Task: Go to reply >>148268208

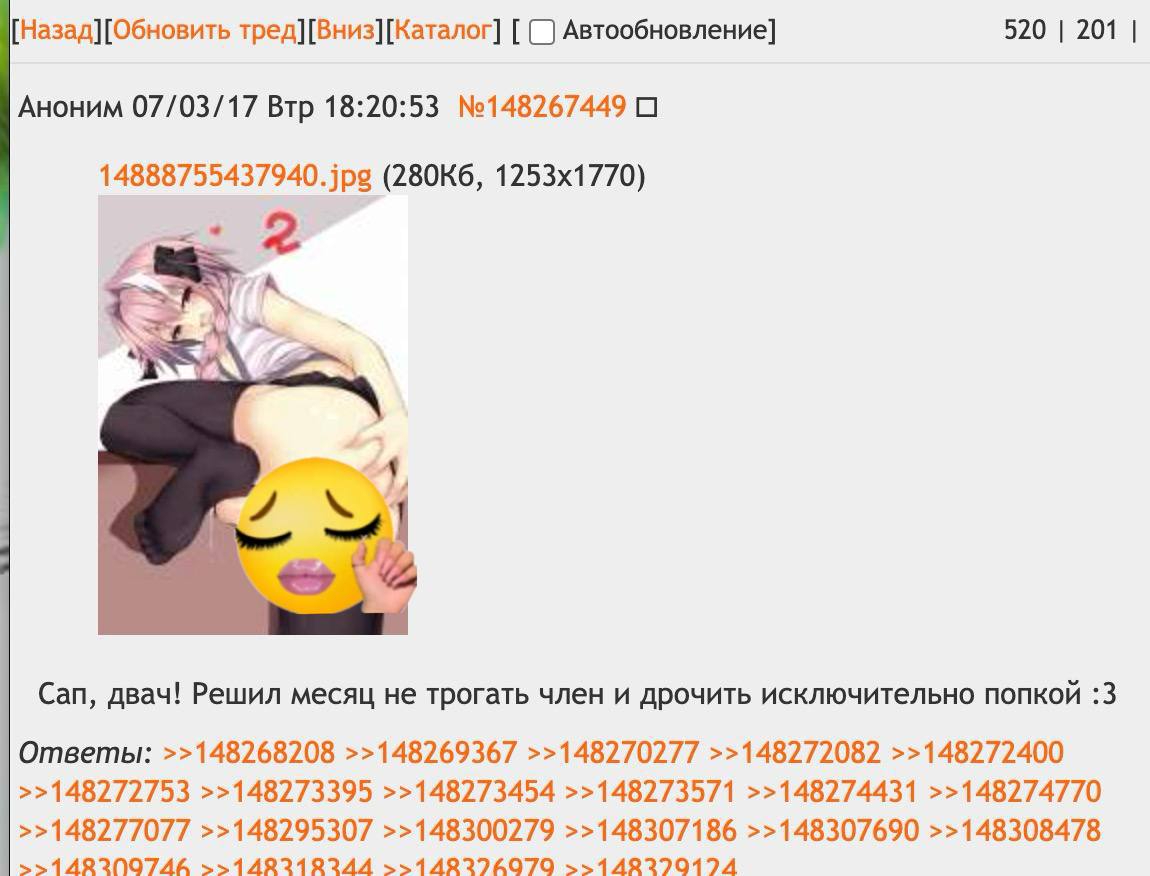Action: pyautogui.click(x=248, y=753)
